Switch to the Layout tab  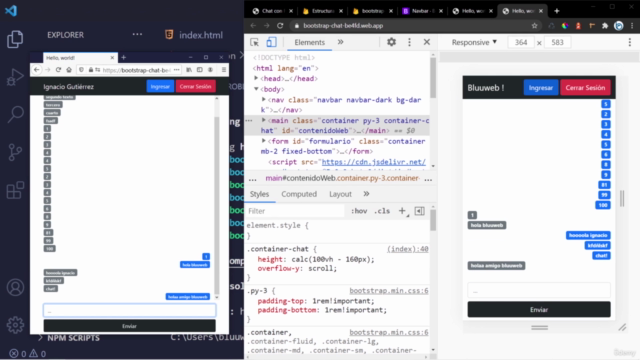(340, 194)
